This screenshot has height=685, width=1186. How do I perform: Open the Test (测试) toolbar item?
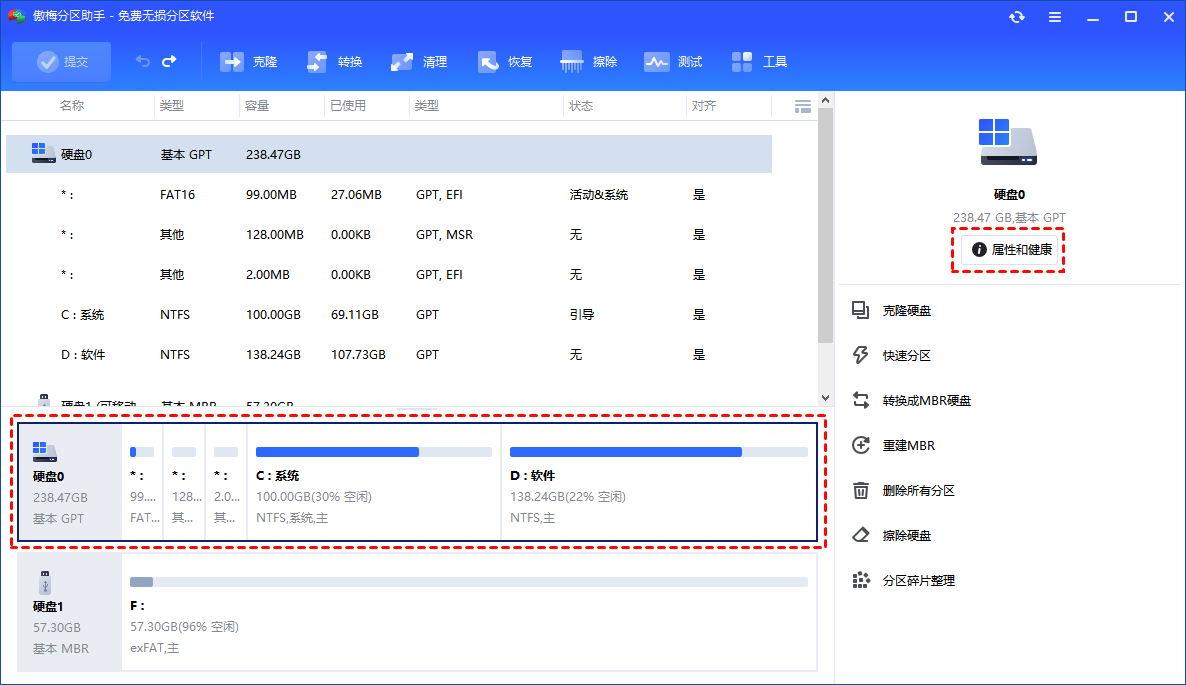[657, 62]
